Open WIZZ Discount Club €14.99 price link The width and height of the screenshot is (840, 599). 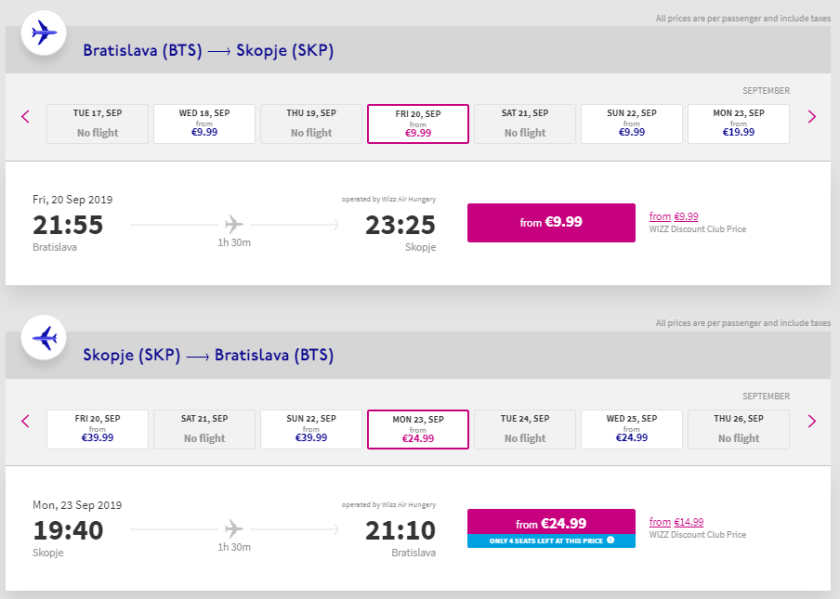676,522
